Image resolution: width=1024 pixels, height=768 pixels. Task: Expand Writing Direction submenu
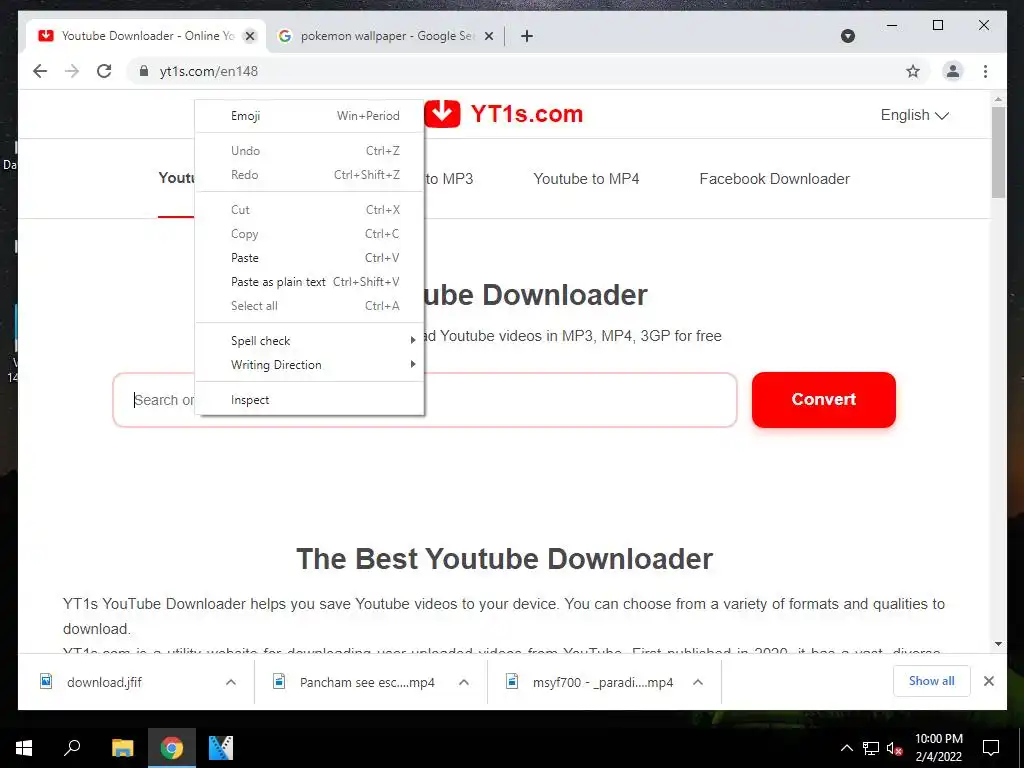310,365
